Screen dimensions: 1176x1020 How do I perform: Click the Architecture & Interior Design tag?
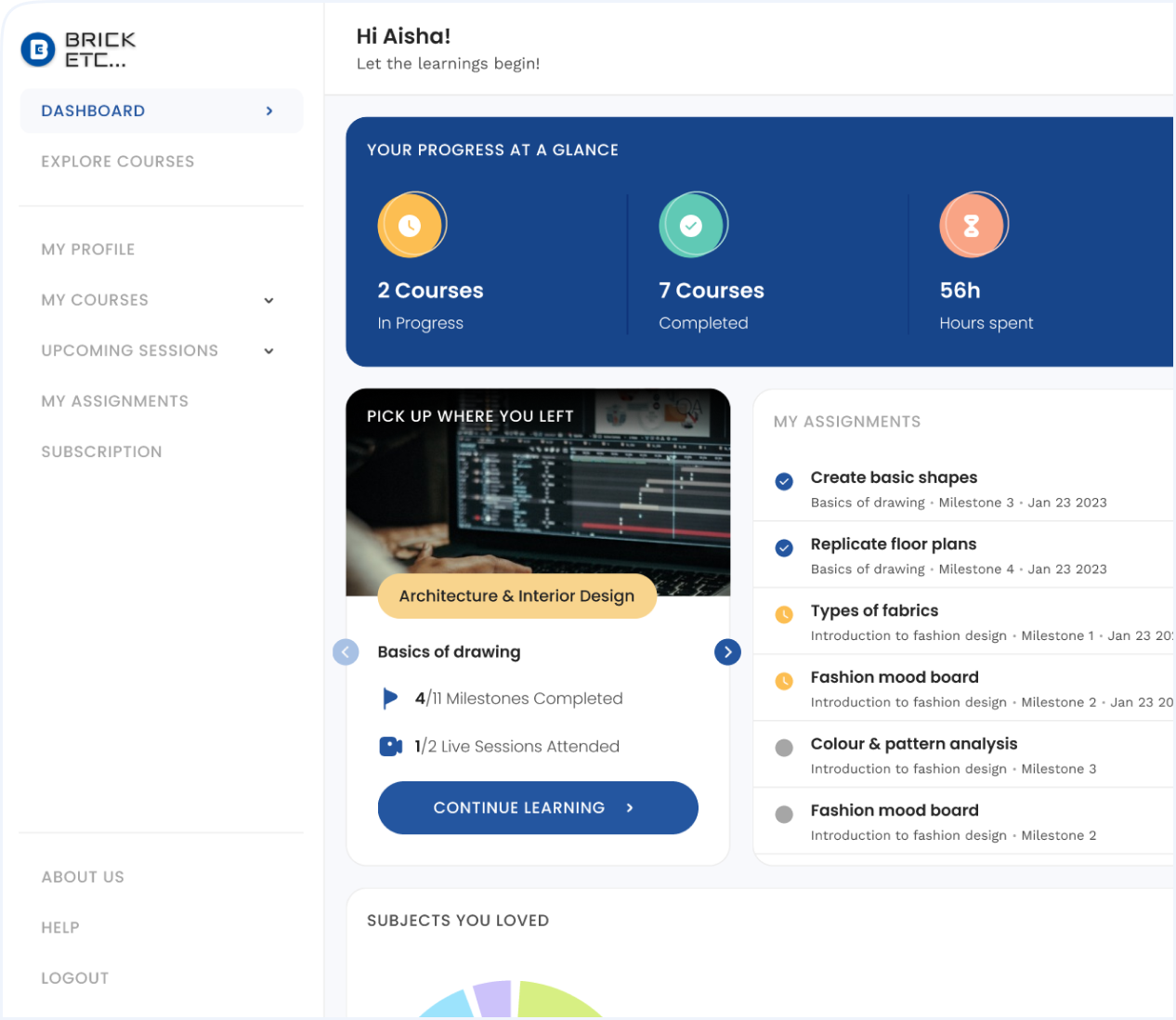coord(516,595)
